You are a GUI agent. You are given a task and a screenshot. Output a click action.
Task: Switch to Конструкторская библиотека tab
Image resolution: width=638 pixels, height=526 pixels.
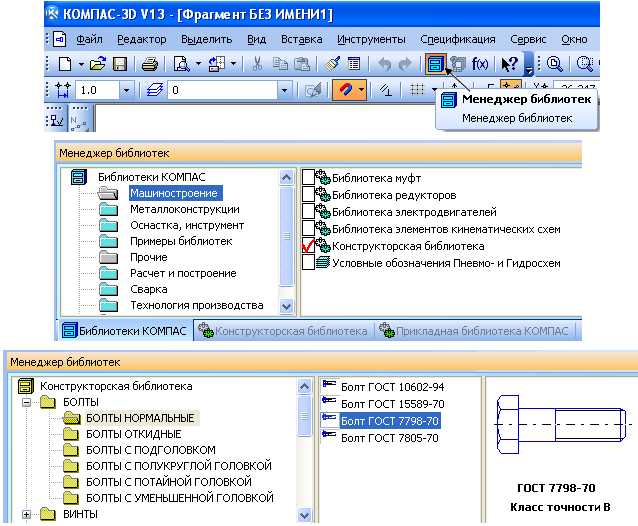tap(283, 331)
